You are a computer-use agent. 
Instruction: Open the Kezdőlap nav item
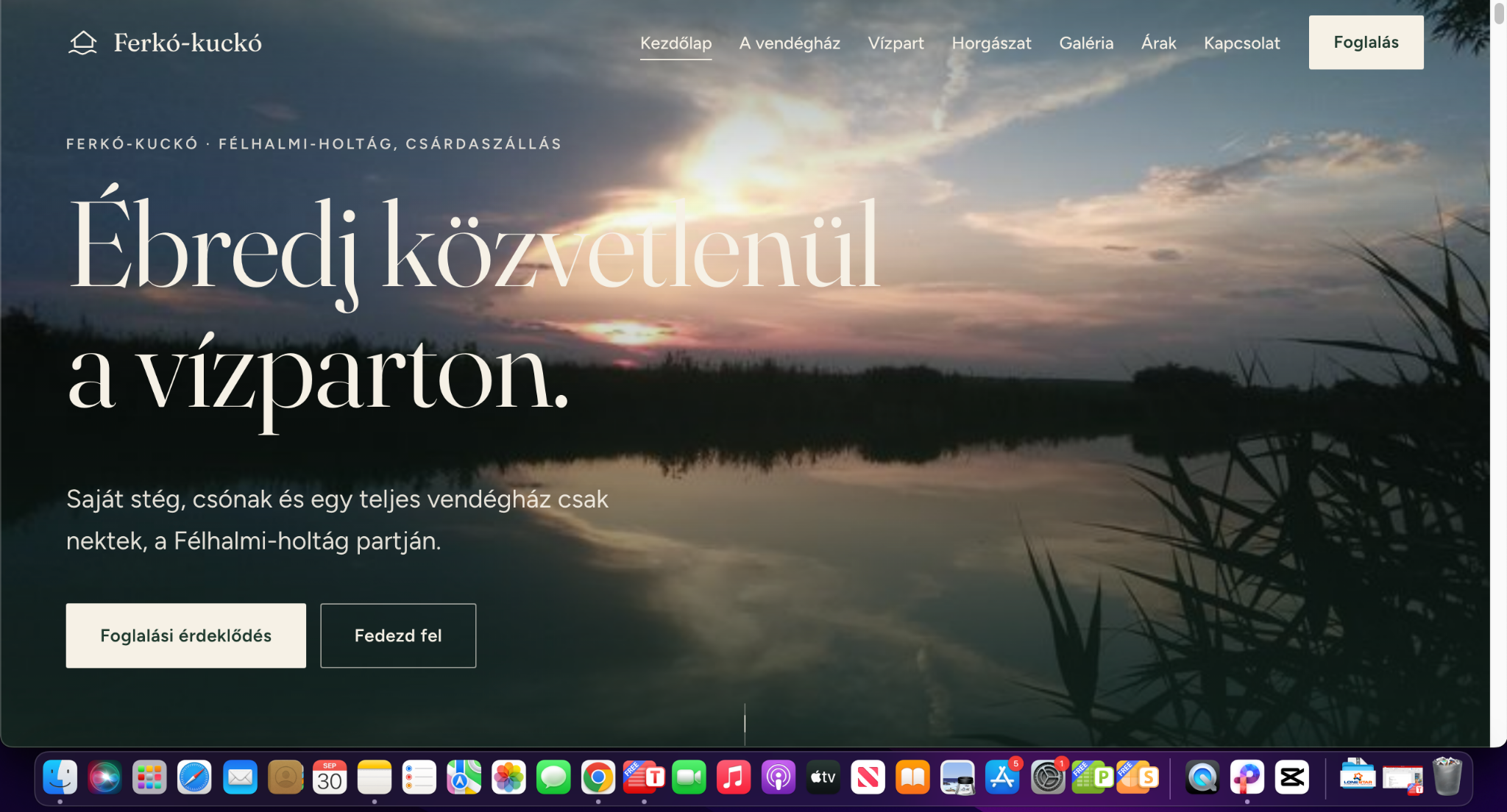click(676, 43)
